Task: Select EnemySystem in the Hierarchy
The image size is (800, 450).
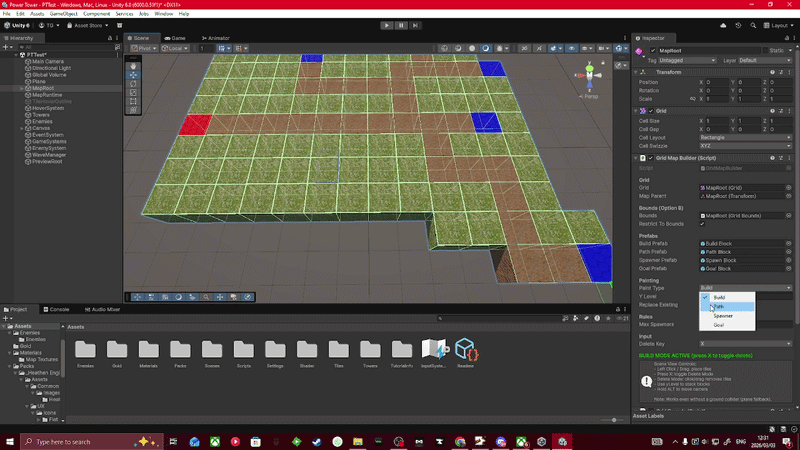Action: [49, 148]
